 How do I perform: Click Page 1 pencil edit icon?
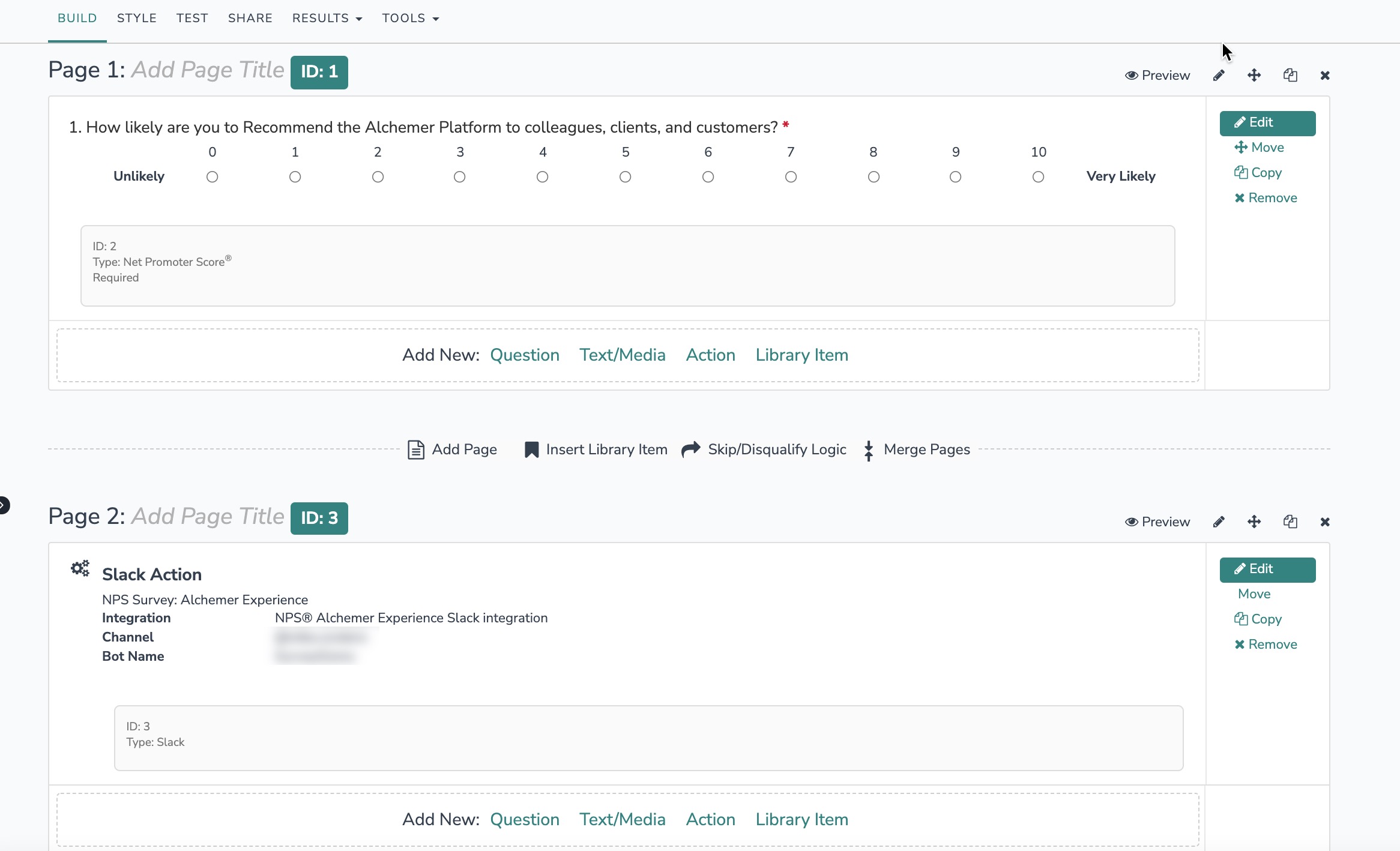(x=1218, y=76)
